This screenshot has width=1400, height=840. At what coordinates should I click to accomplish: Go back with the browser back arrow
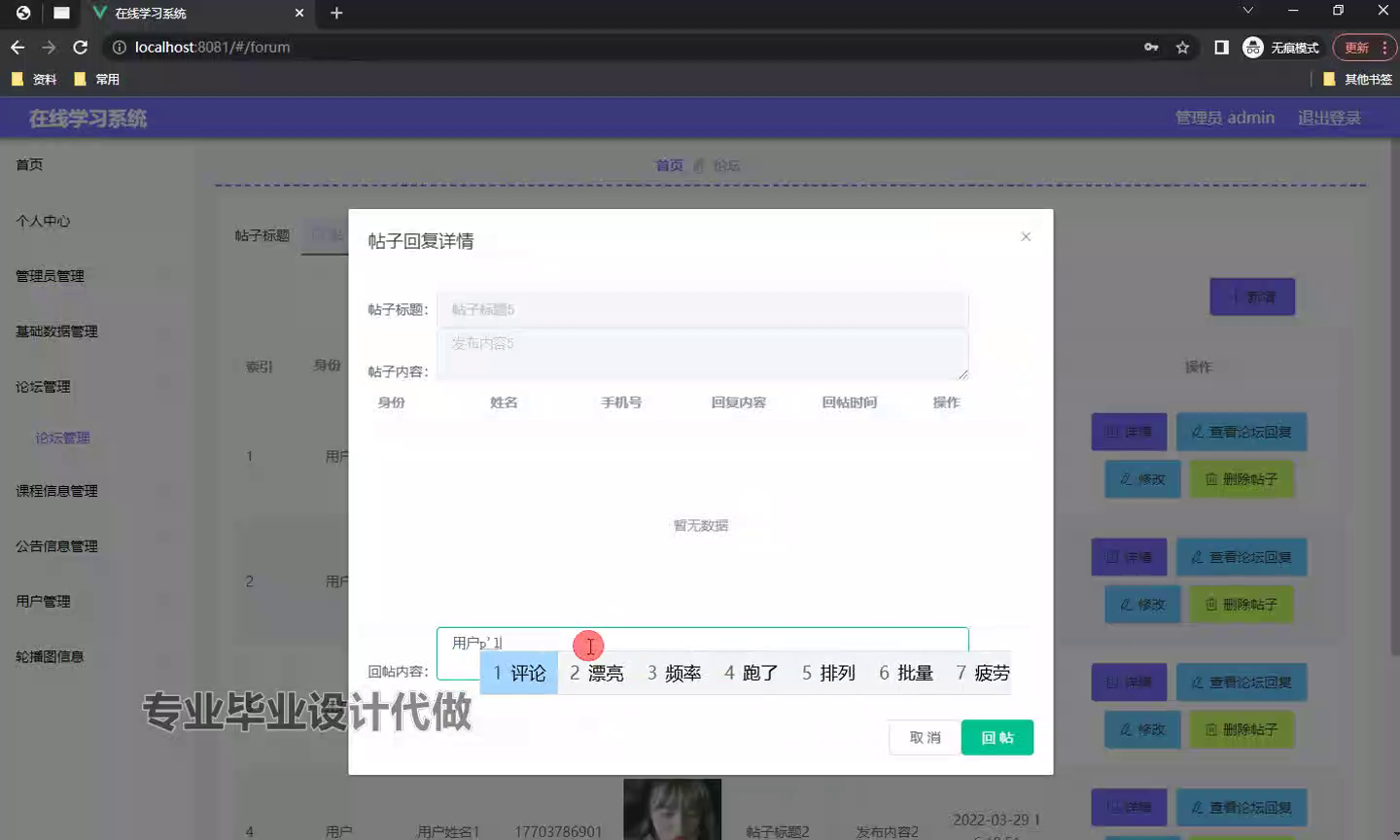click(17, 47)
